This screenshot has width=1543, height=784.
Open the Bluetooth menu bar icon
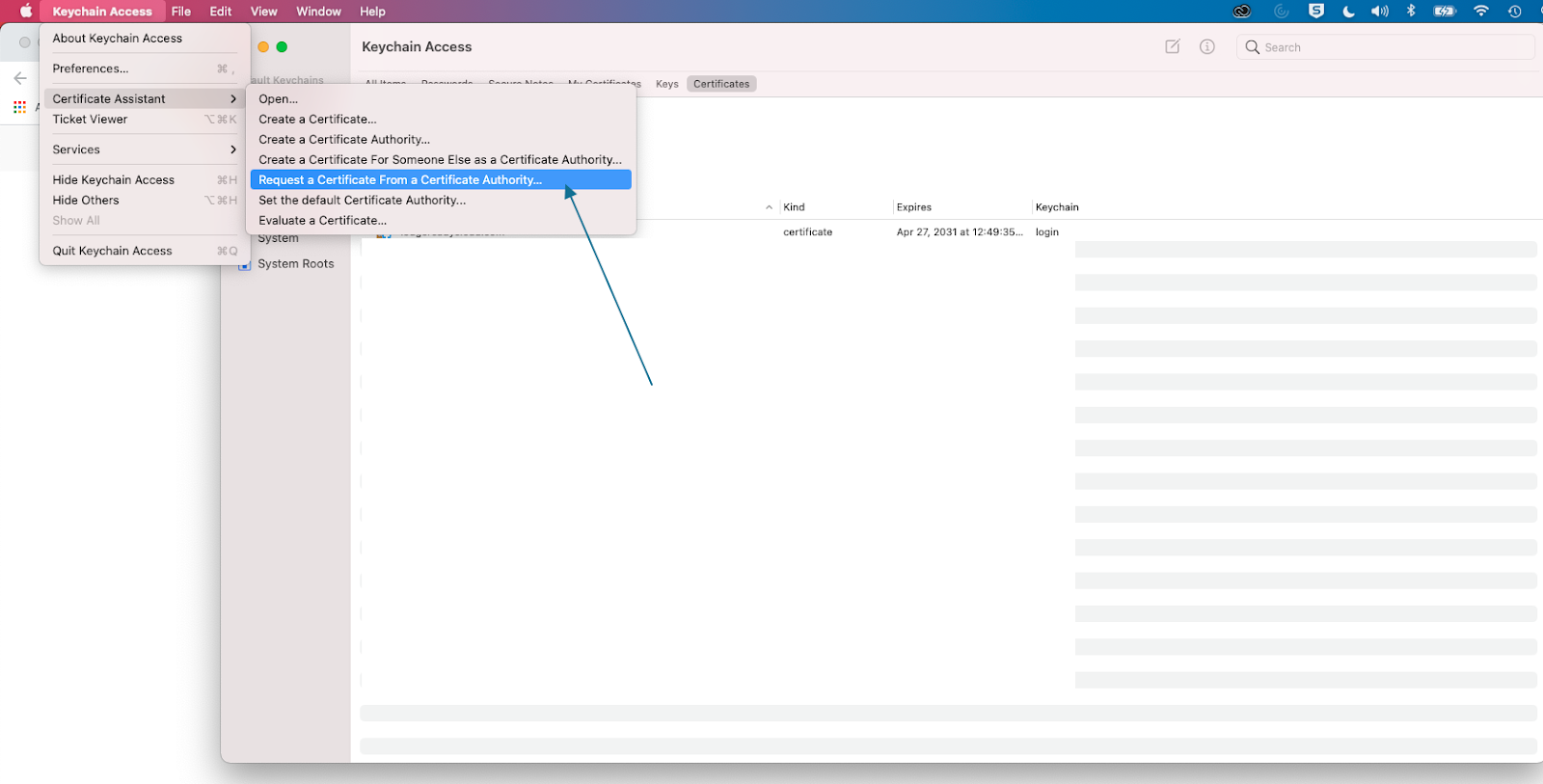click(1411, 12)
